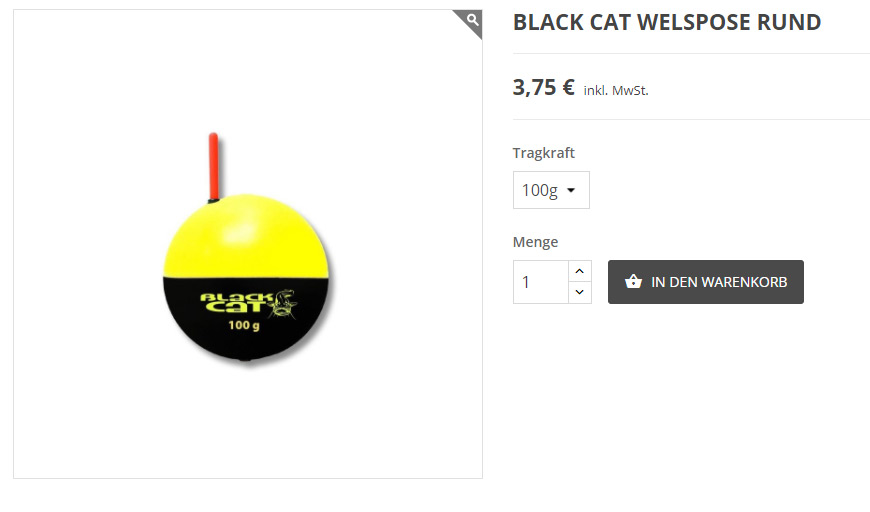Click the inkl. MwSt. text
The width and height of the screenshot is (870, 512).
616,90
